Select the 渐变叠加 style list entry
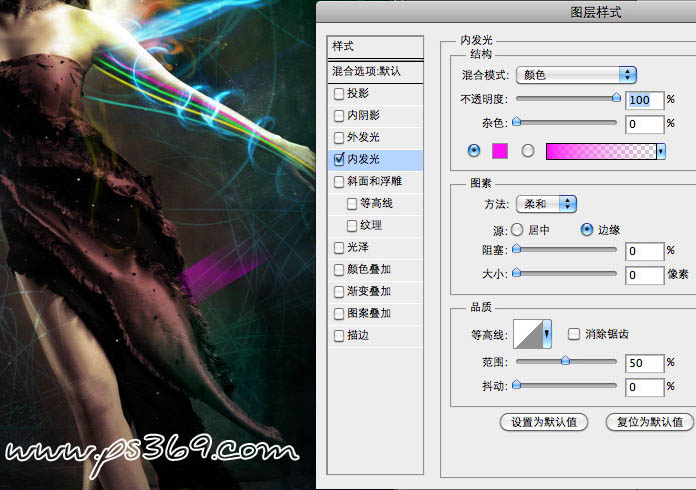The width and height of the screenshot is (696, 490). pyautogui.click(x=376, y=292)
